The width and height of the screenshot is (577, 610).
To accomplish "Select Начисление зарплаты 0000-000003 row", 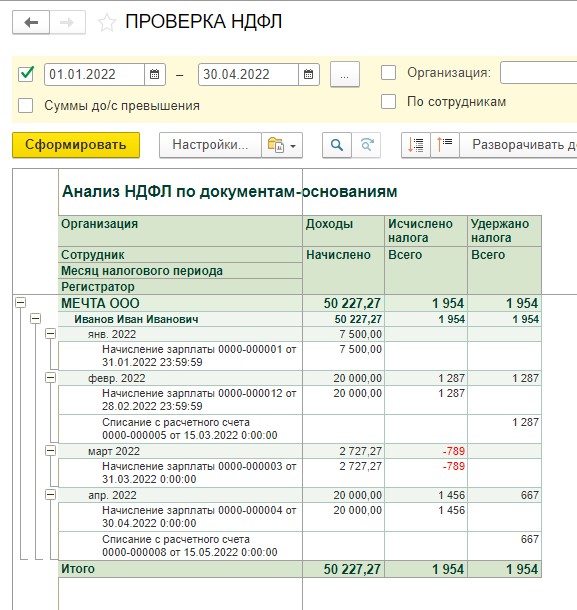I will [x=181, y=473].
